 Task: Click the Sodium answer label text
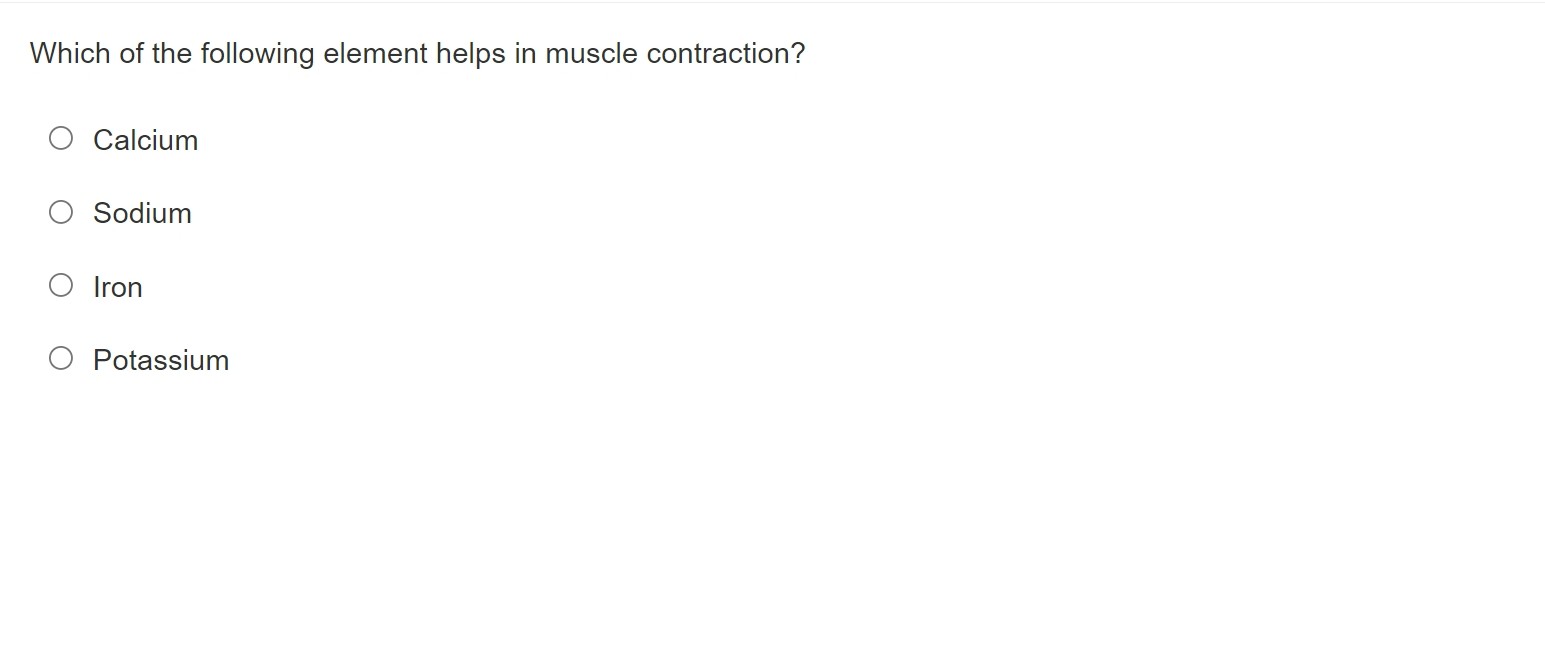pos(142,213)
